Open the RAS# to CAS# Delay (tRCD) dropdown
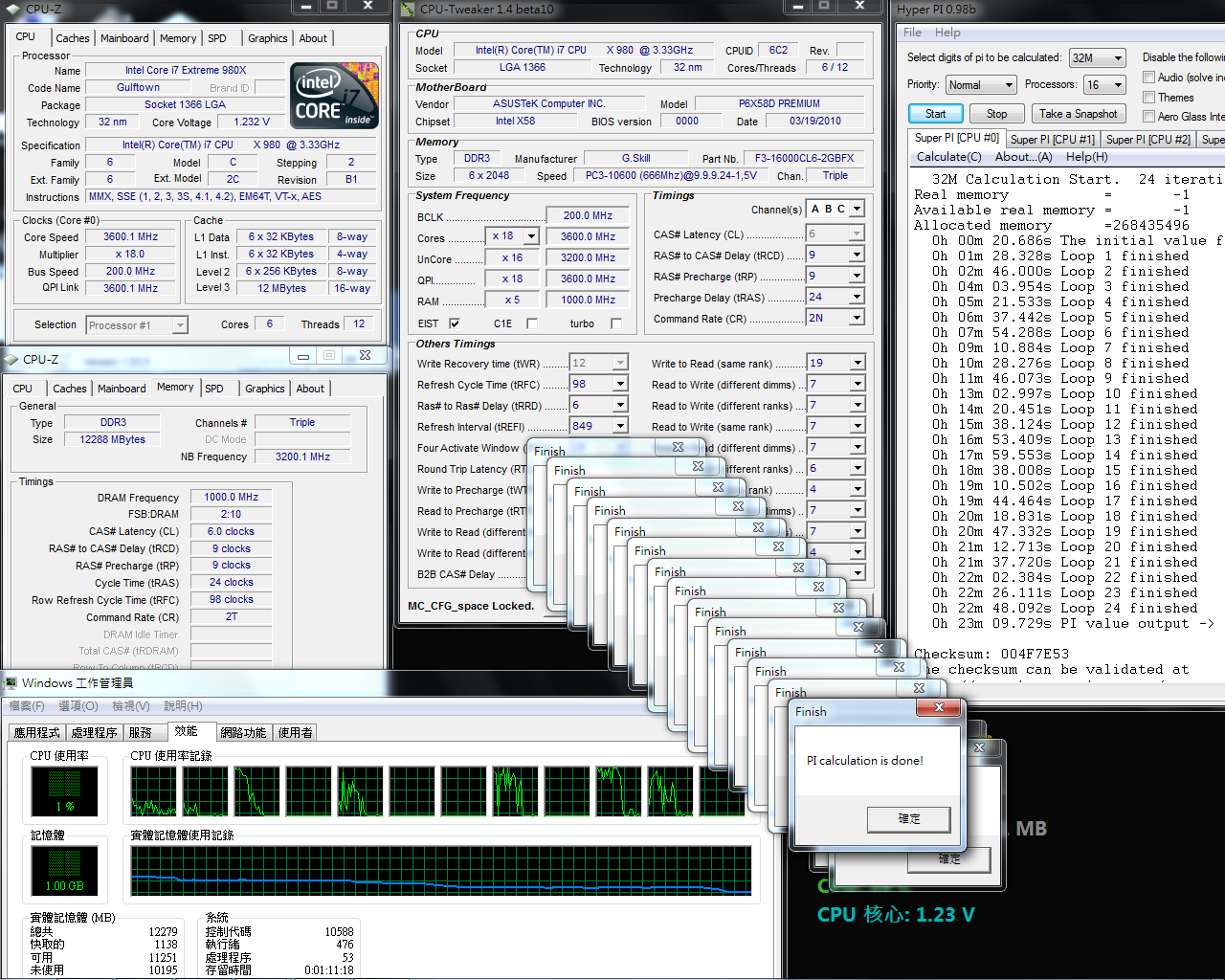 (857, 255)
